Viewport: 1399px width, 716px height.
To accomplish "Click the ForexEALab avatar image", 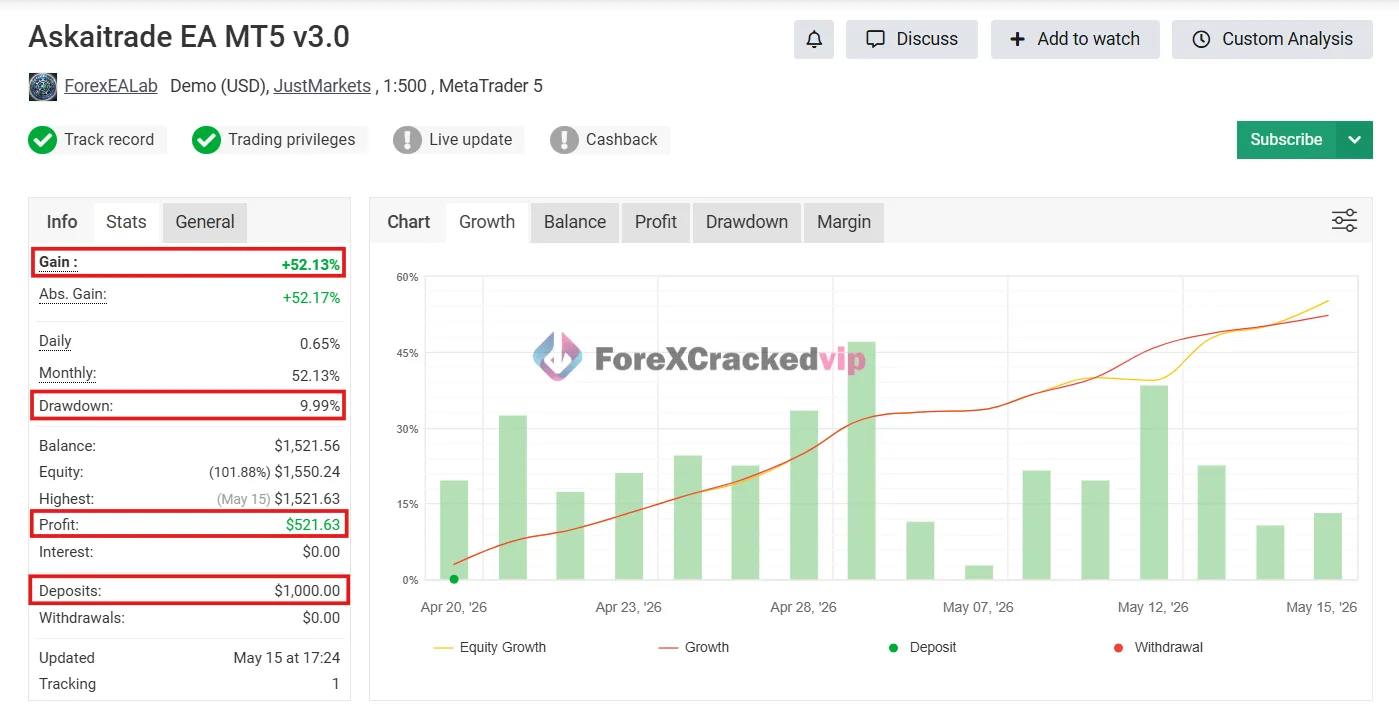I will [x=43, y=86].
